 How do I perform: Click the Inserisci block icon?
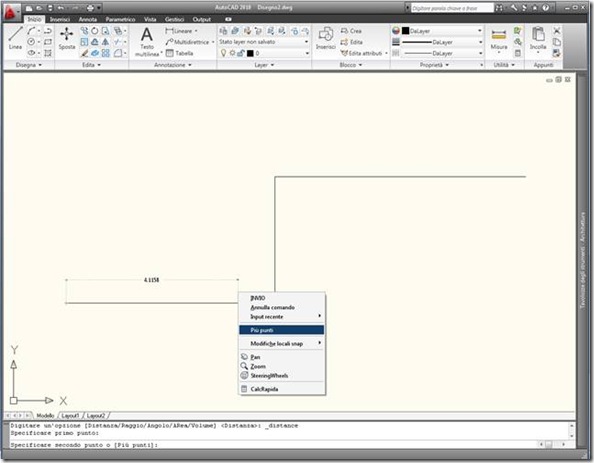click(x=326, y=38)
